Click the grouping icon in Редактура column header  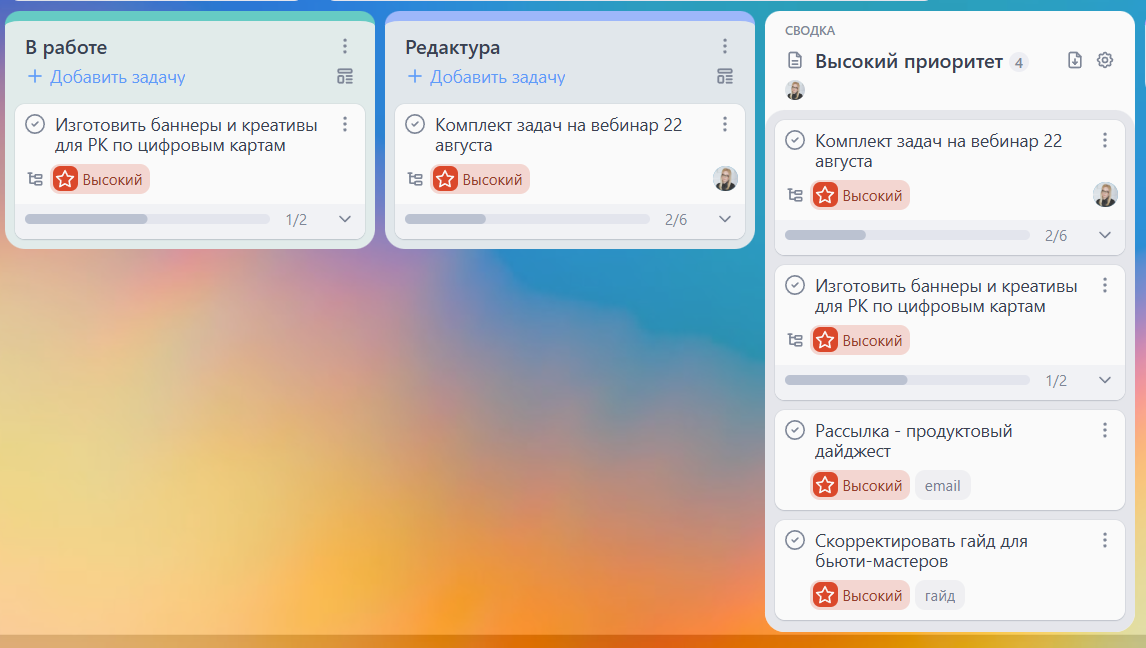(x=725, y=77)
